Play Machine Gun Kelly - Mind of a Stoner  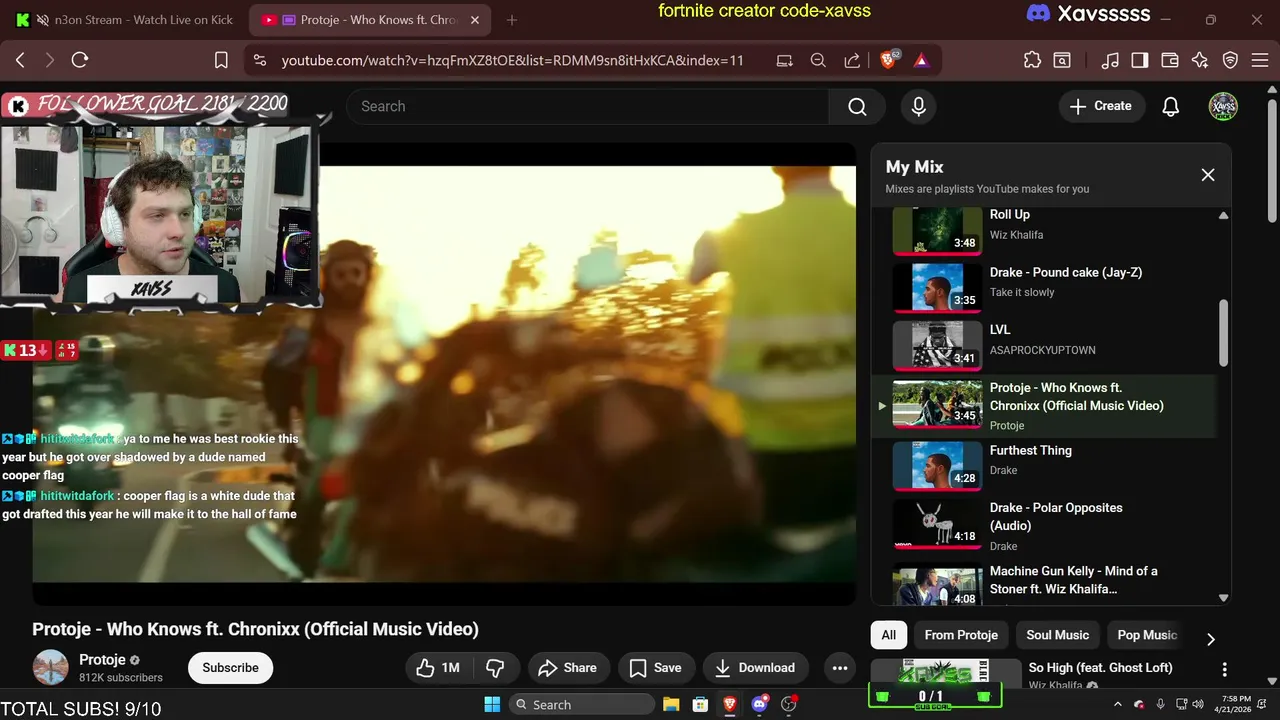1044,583
